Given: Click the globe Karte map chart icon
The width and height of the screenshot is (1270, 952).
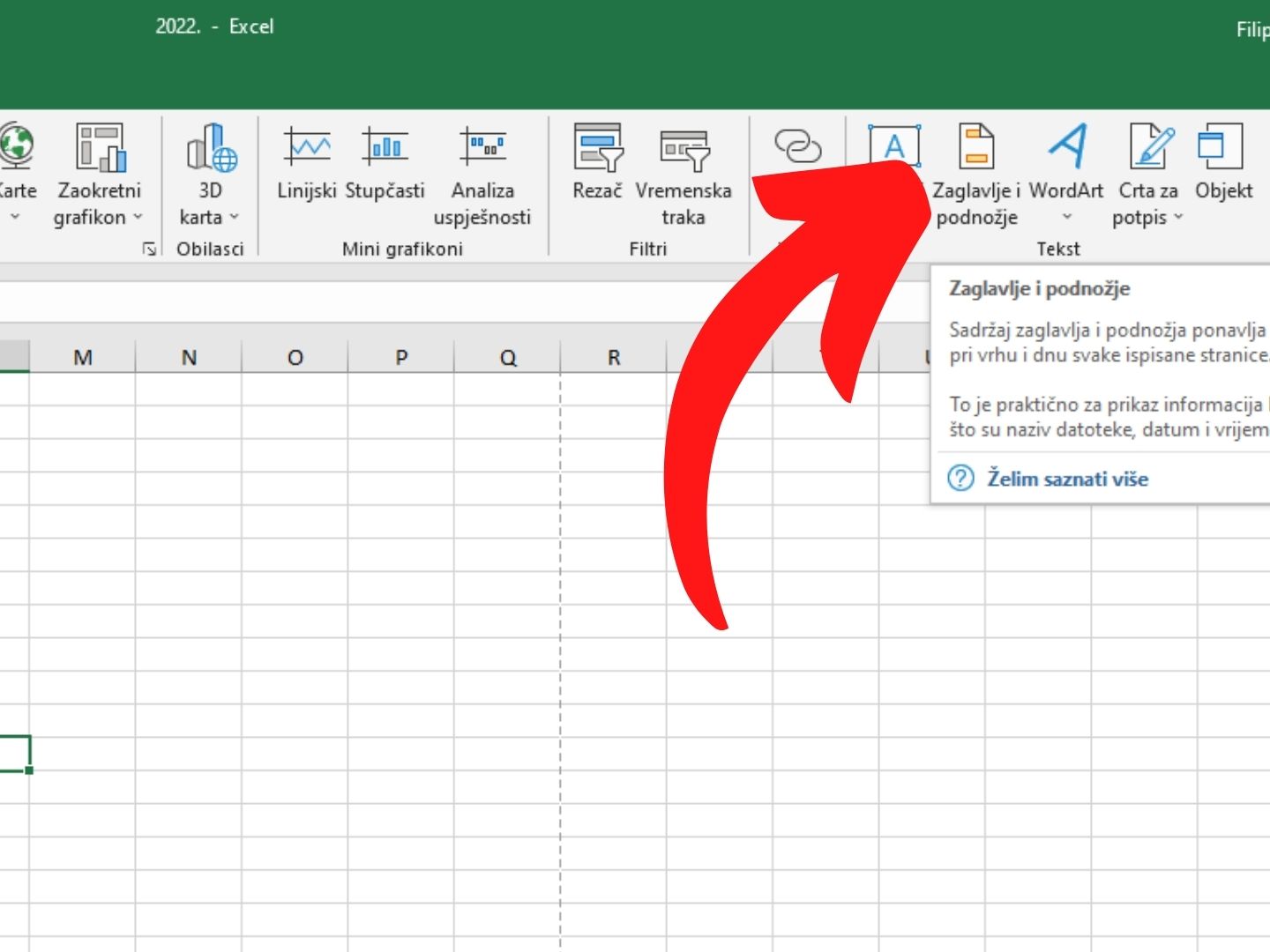Looking at the screenshot, I should click(x=16, y=146).
